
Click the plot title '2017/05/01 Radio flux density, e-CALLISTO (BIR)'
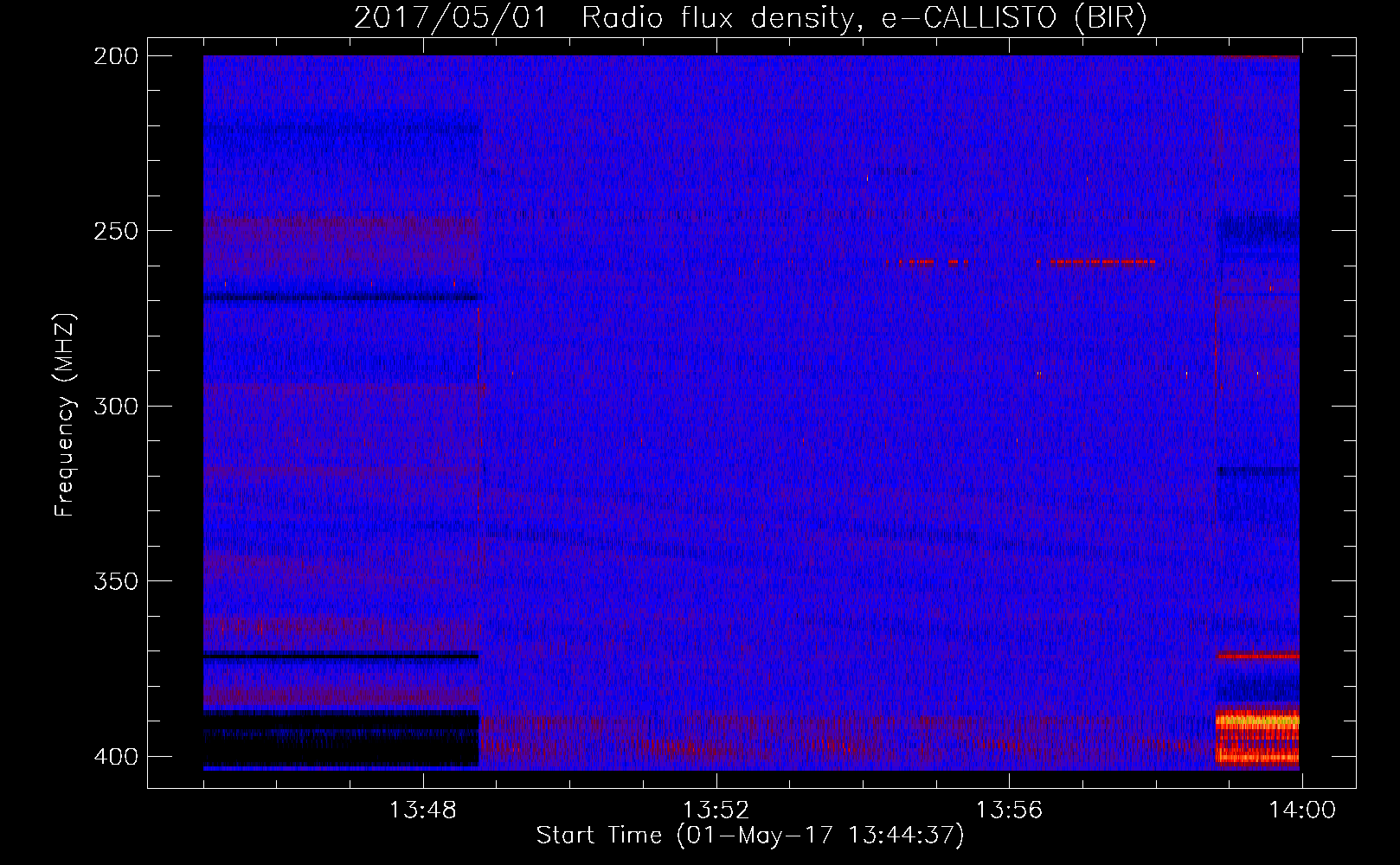pyautogui.click(x=750, y=17)
